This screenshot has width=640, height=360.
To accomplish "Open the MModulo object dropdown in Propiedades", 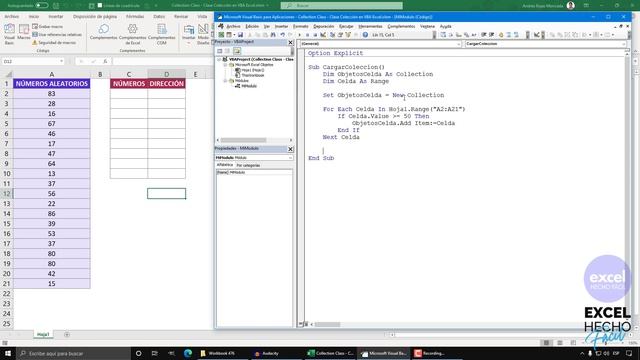I will [x=291, y=158].
